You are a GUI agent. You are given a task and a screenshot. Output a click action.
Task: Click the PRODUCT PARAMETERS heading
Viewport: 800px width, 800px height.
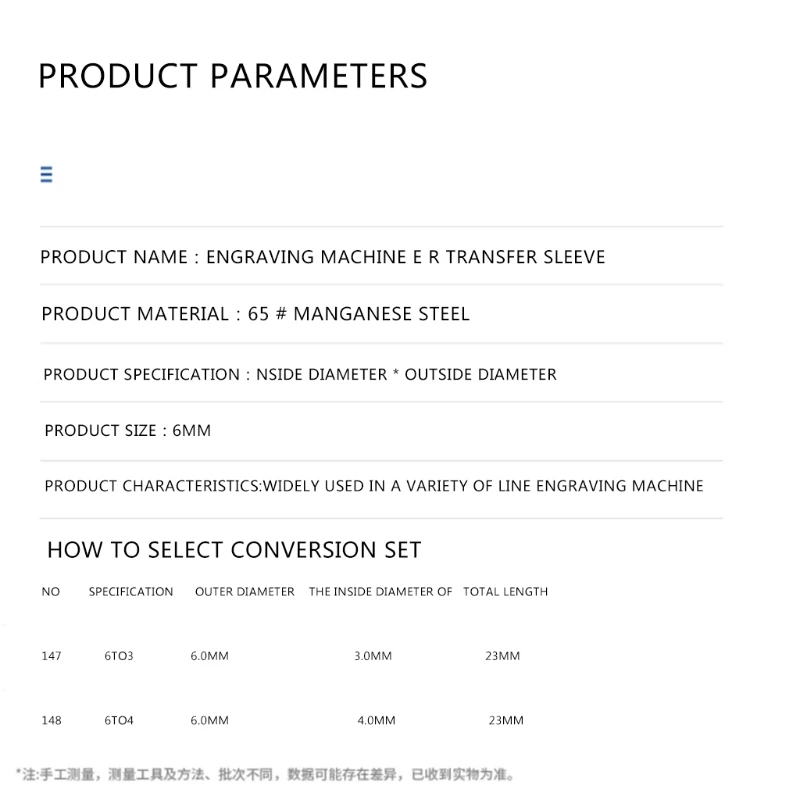point(232,76)
